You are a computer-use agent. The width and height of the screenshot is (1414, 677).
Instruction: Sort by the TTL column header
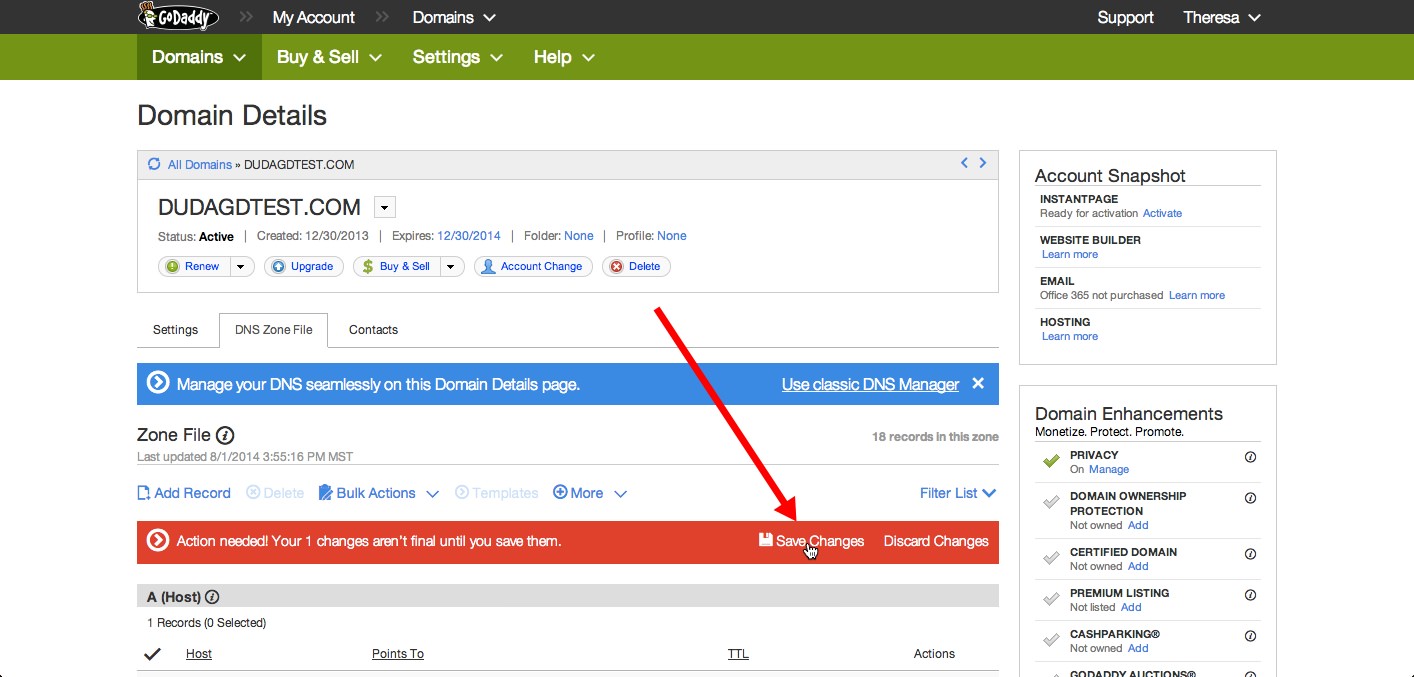tap(738, 654)
